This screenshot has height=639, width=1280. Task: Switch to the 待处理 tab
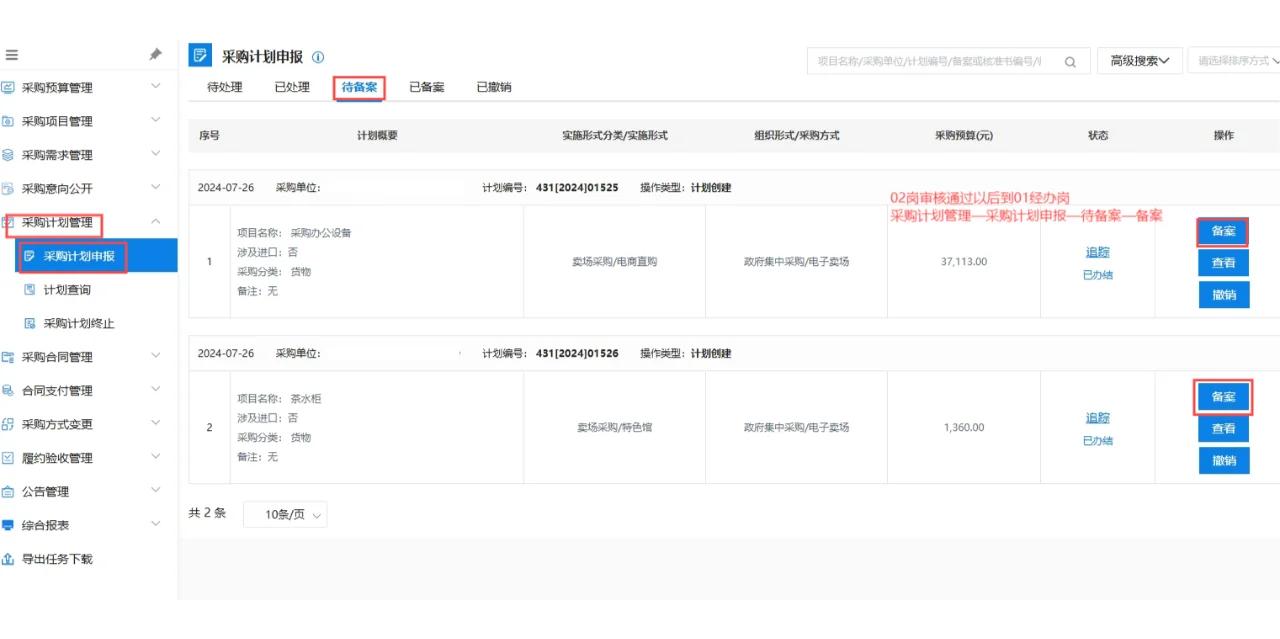(x=225, y=87)
